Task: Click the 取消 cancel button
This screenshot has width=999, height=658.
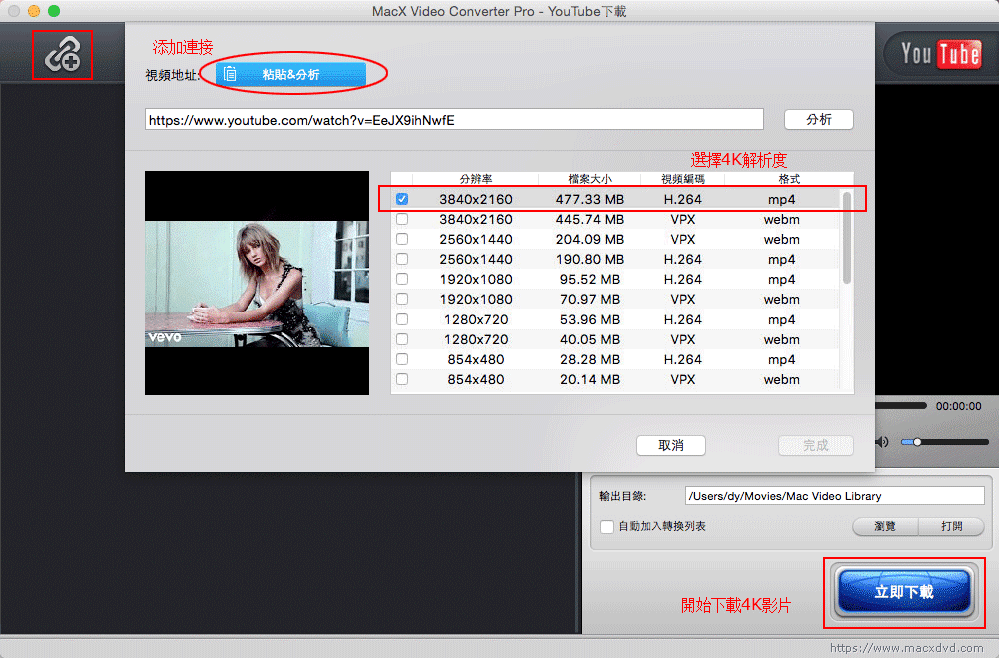Action: tap(670, 445)
